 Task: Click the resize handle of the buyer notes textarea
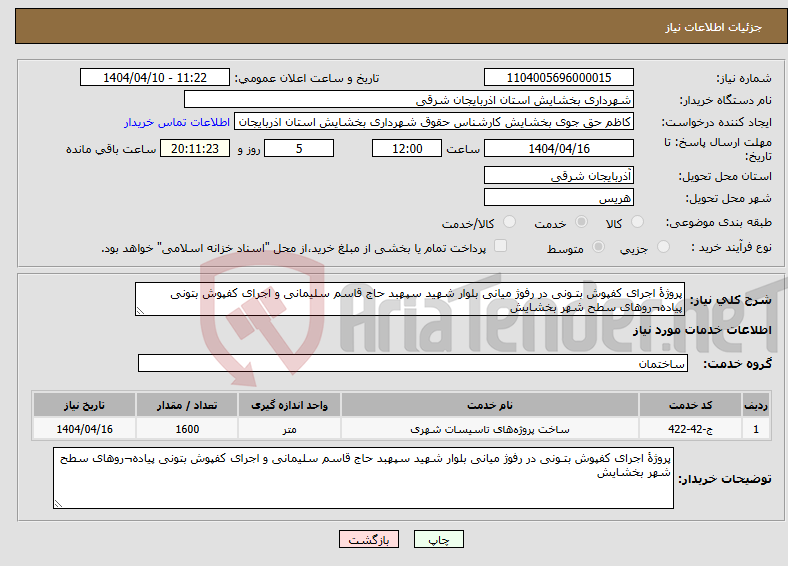point(58,503)
